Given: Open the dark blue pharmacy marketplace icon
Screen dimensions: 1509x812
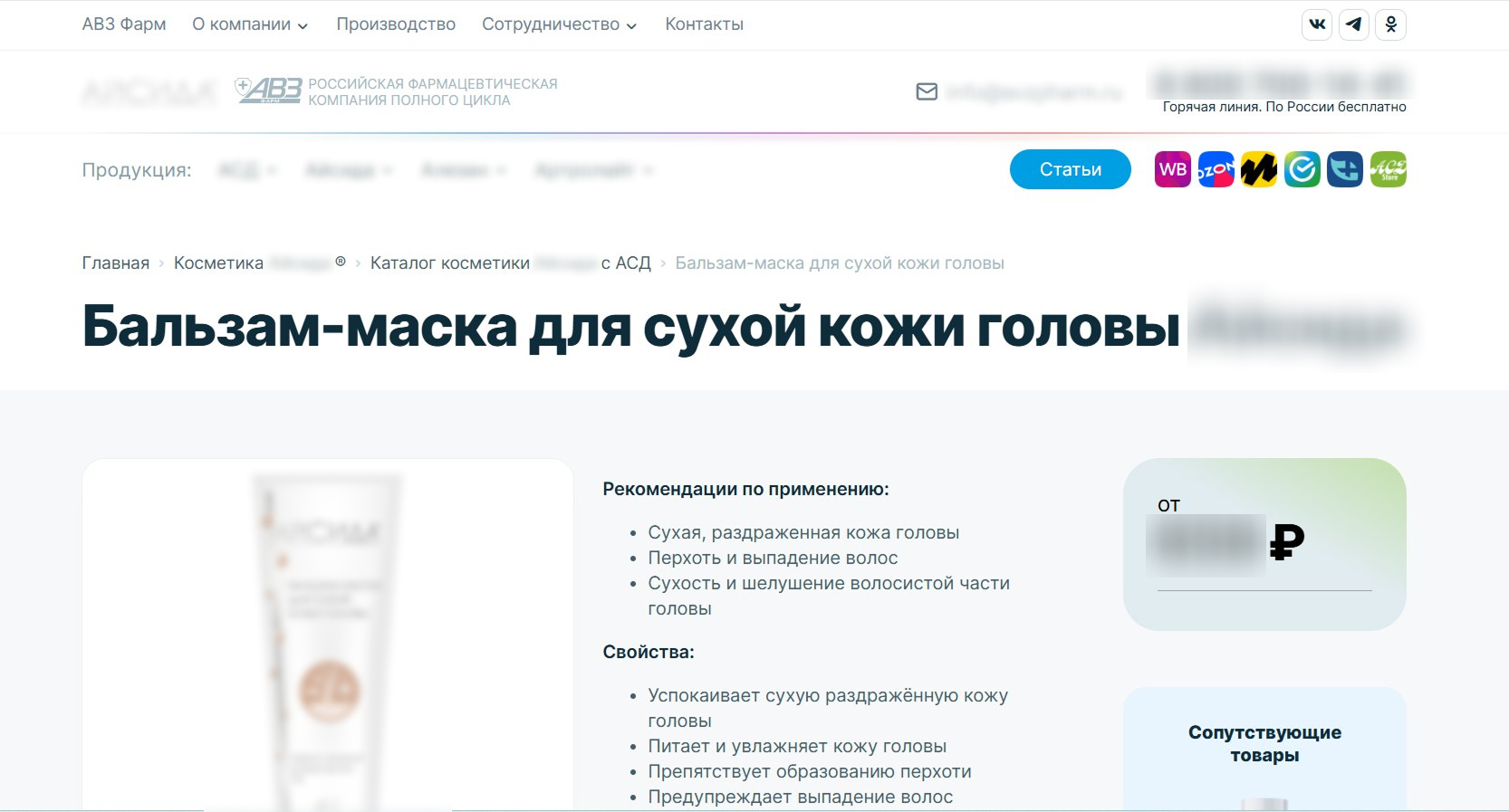Looking at the screenshot, I should tap(1345, 169).
